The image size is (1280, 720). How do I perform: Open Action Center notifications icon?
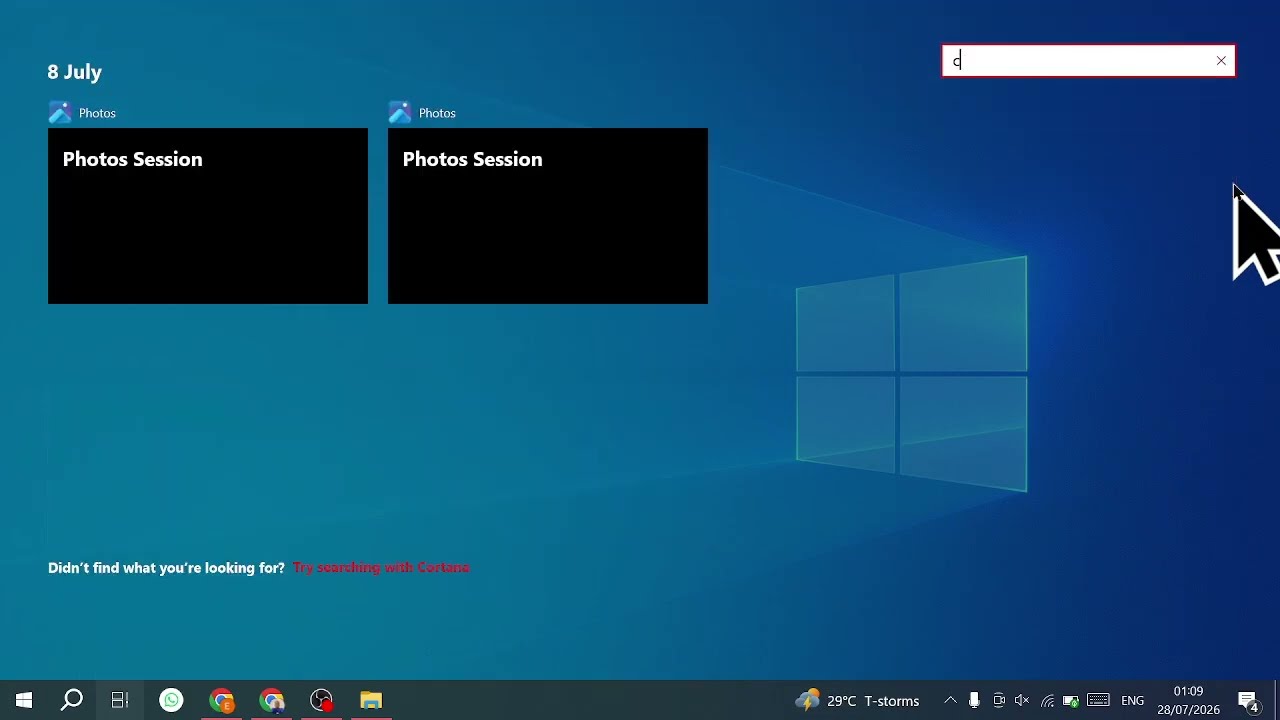pyautogui.click(x=1248, y=700)
